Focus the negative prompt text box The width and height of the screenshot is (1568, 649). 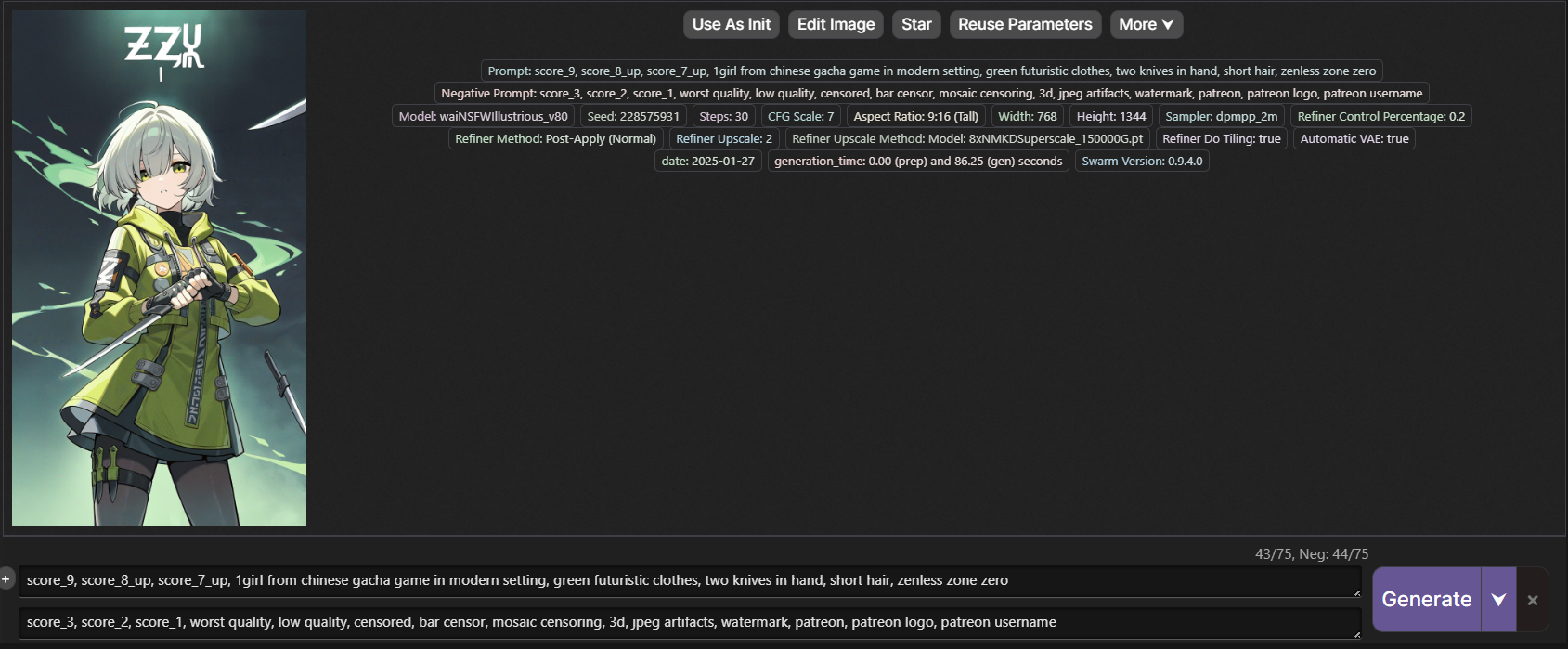(690, 623)
